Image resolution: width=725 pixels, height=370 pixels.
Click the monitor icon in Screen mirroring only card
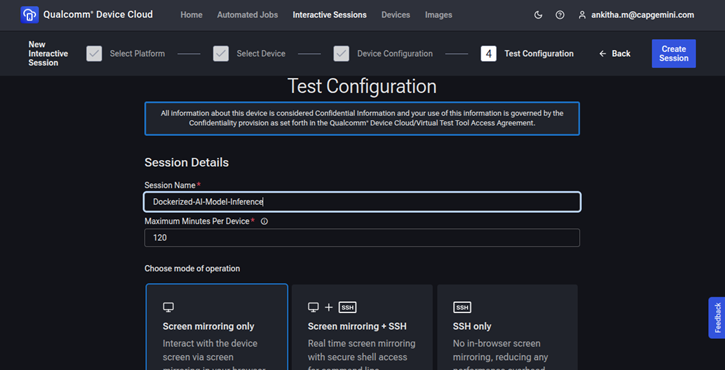click(x=168, y=307)
